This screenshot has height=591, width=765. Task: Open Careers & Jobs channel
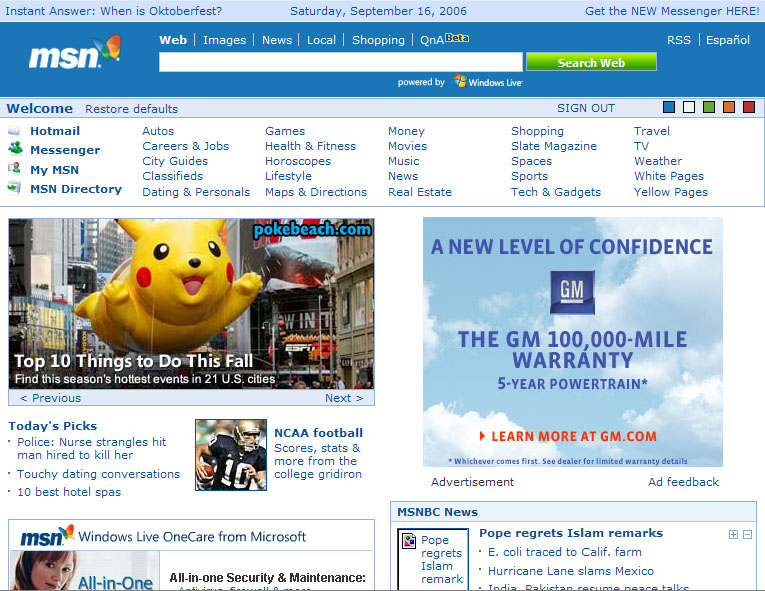[185, 146]
